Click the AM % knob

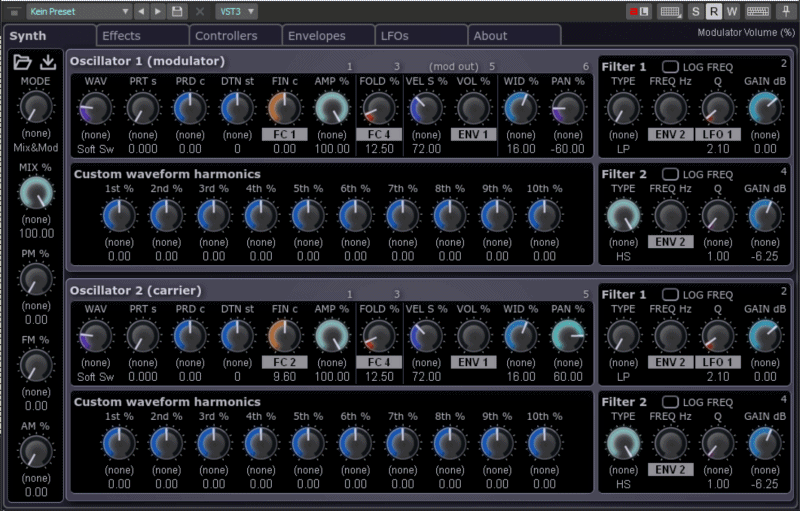(36, 452)
